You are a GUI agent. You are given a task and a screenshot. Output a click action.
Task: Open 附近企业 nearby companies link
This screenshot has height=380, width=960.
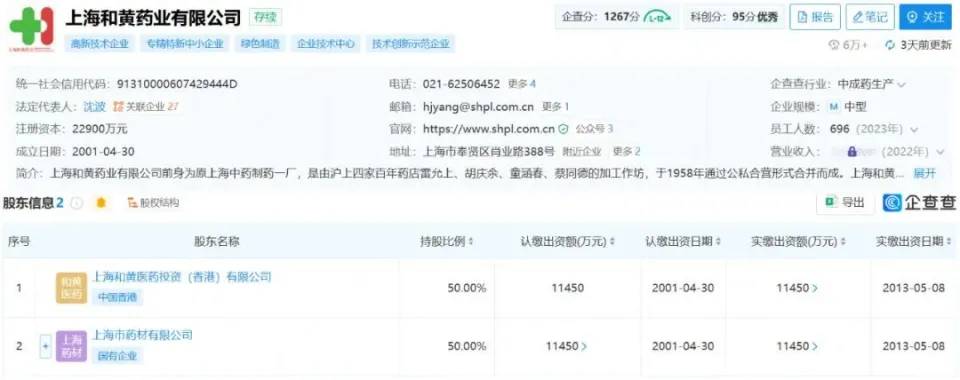click(582, 152)
